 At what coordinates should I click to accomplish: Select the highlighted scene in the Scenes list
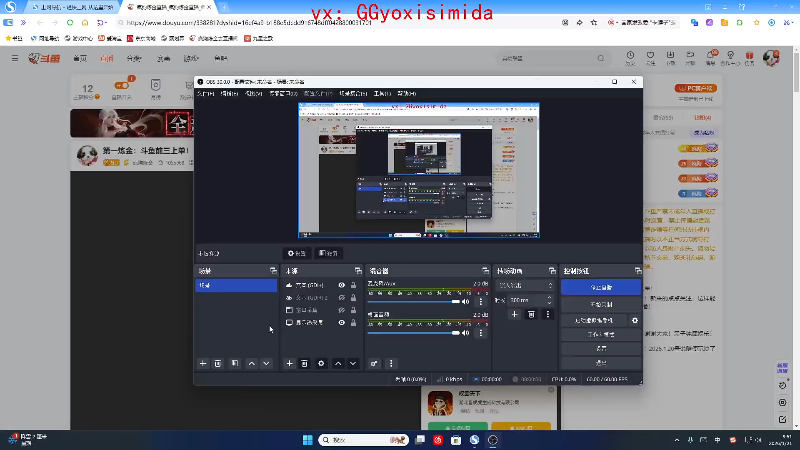pyautogui.click(x=236, y=285)
